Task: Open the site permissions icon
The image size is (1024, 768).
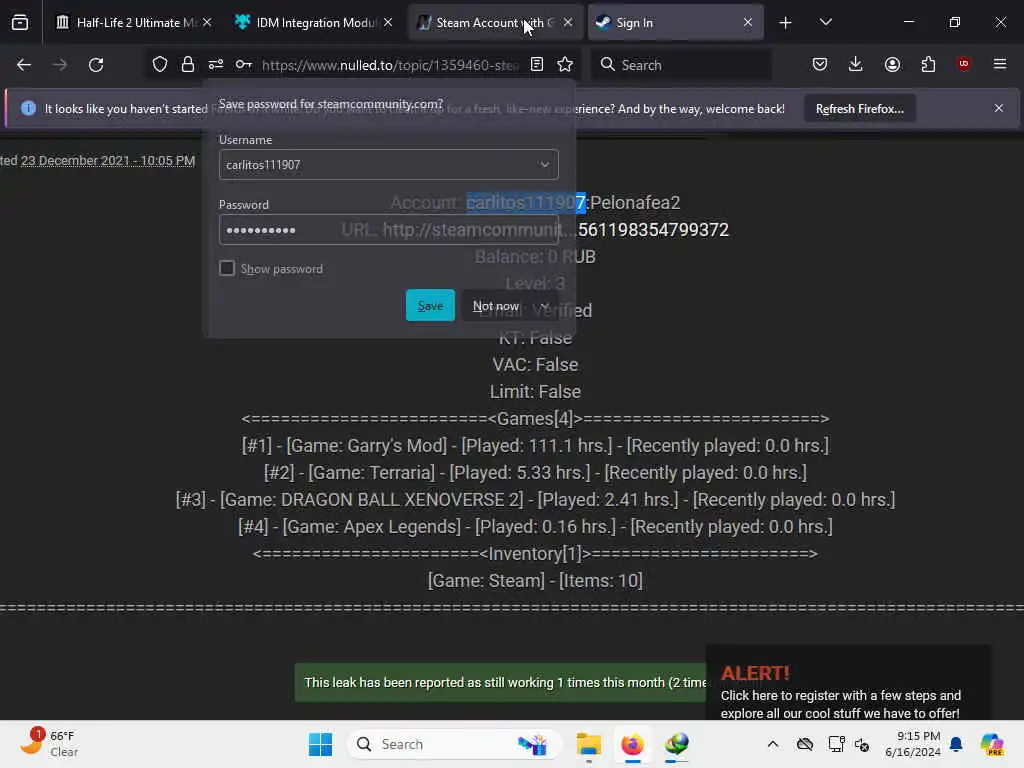Action: coord(216,64)
